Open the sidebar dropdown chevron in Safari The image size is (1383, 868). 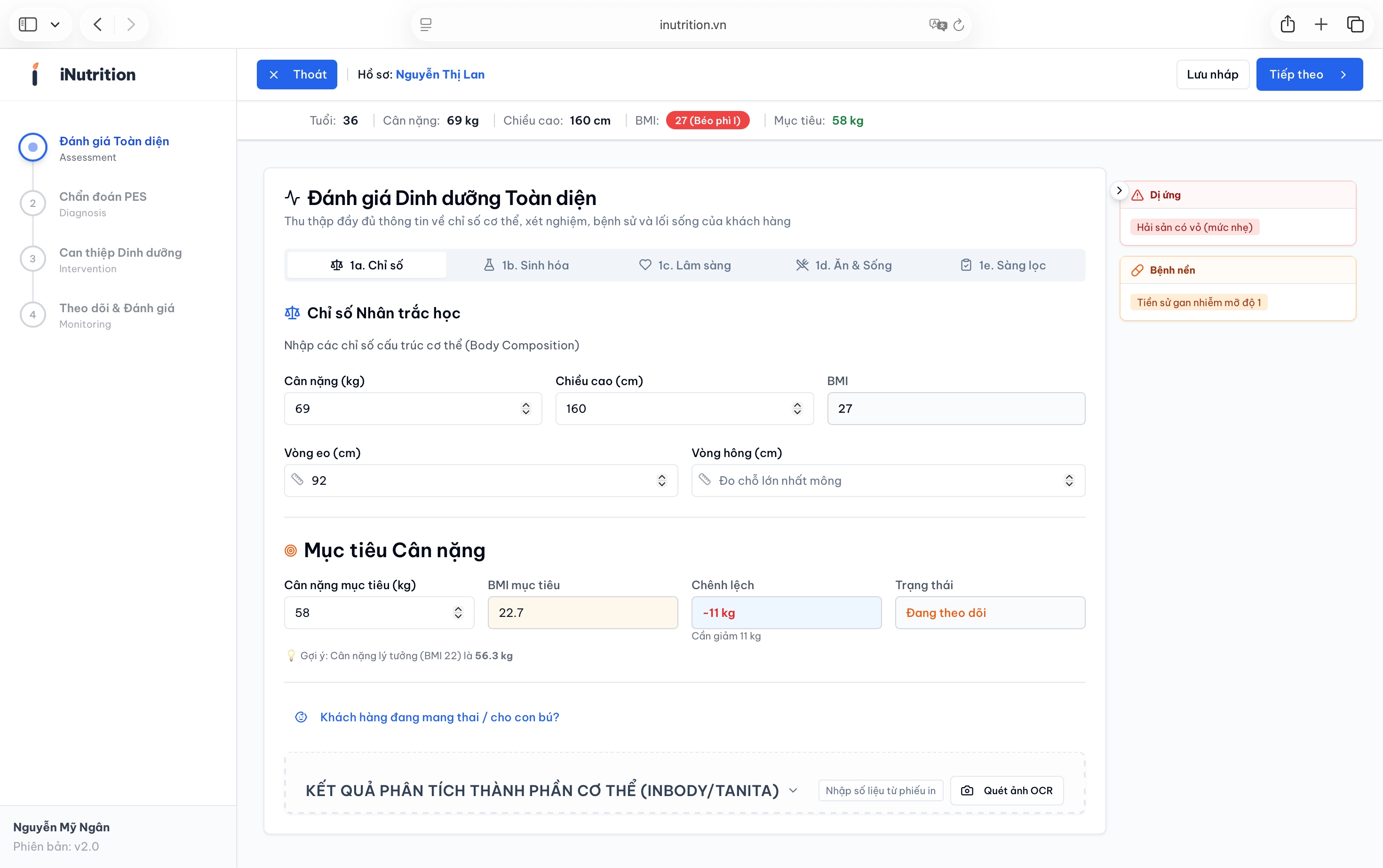point(55,24)
